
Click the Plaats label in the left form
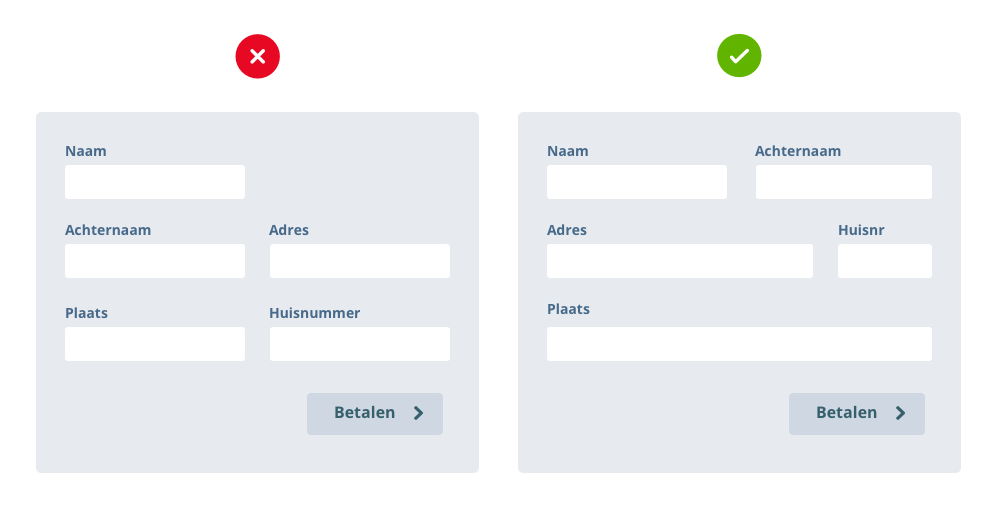click(x=86, y=313)
